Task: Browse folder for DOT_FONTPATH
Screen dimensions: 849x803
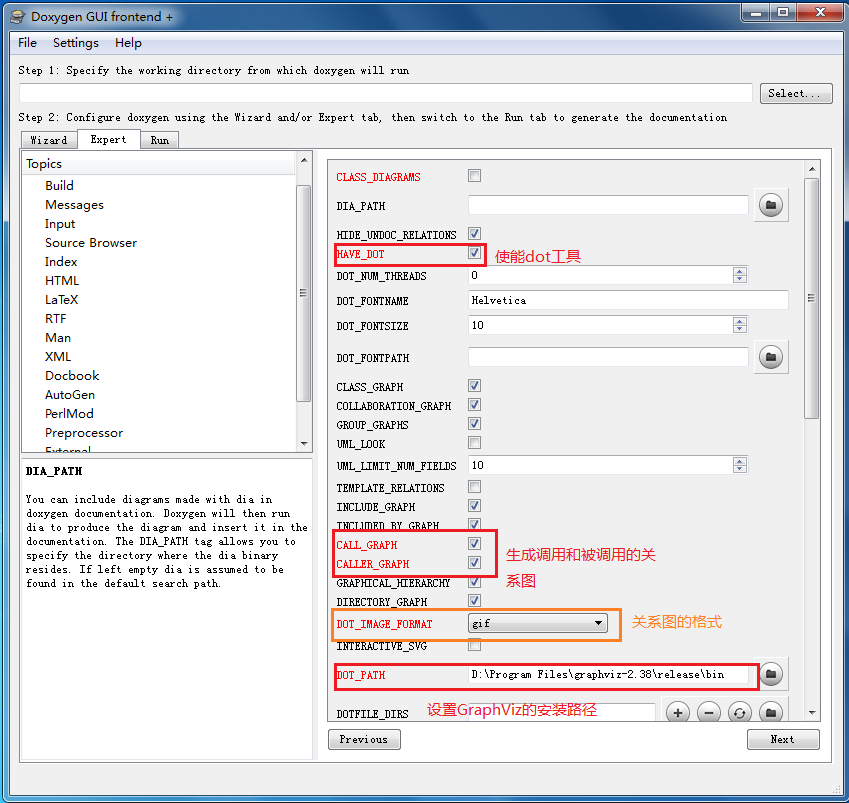Action: pos(770,357)
